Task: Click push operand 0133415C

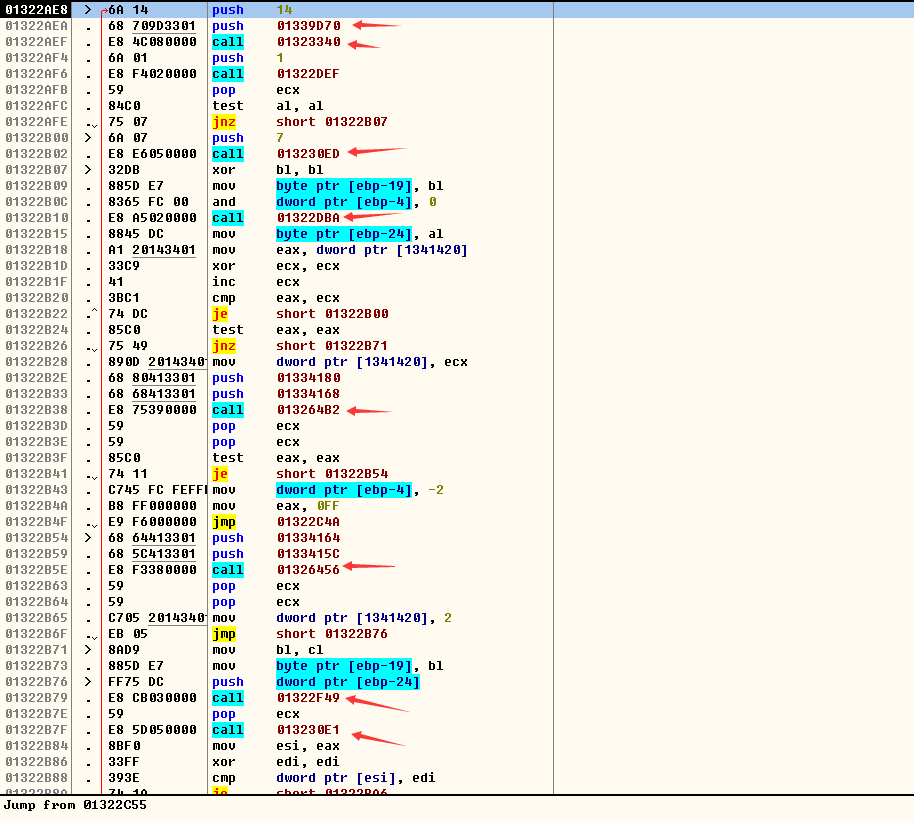Action: (x=308, y=553)
